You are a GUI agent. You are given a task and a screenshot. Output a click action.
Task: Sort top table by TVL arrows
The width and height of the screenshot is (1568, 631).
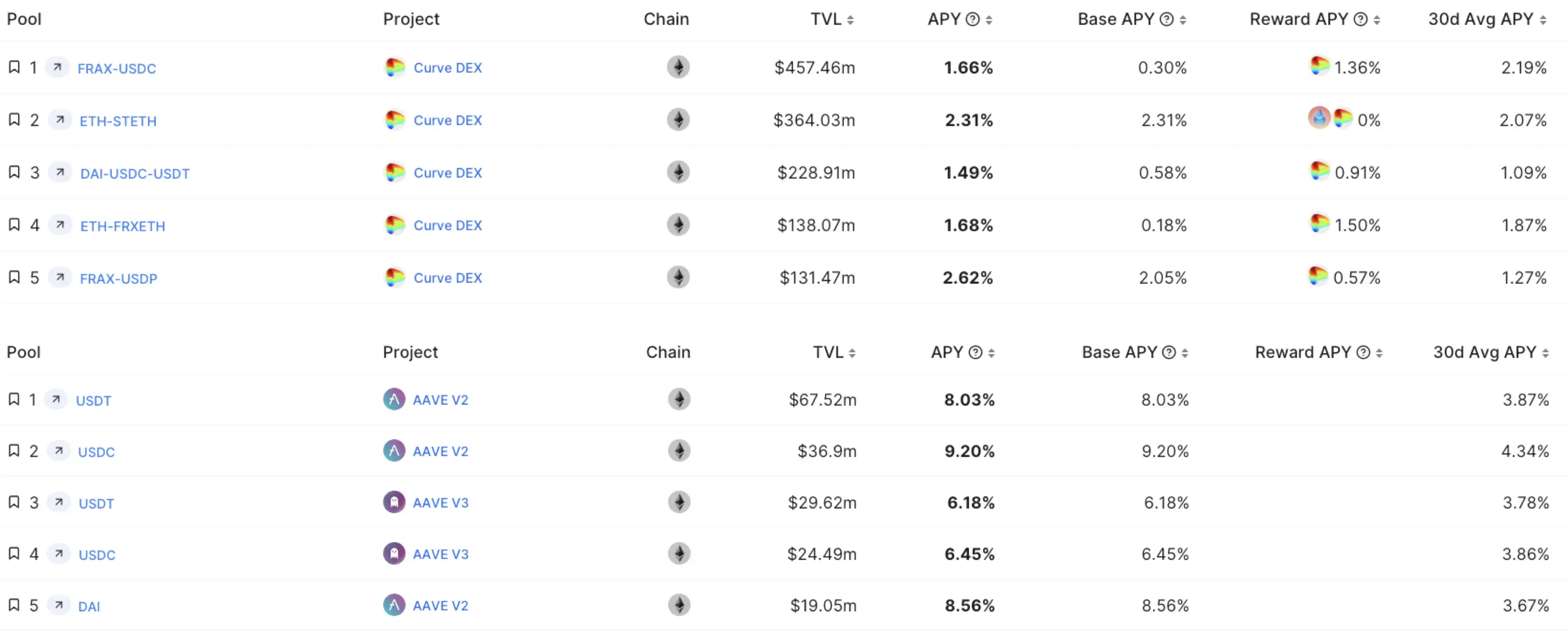(x=850, y=20)
